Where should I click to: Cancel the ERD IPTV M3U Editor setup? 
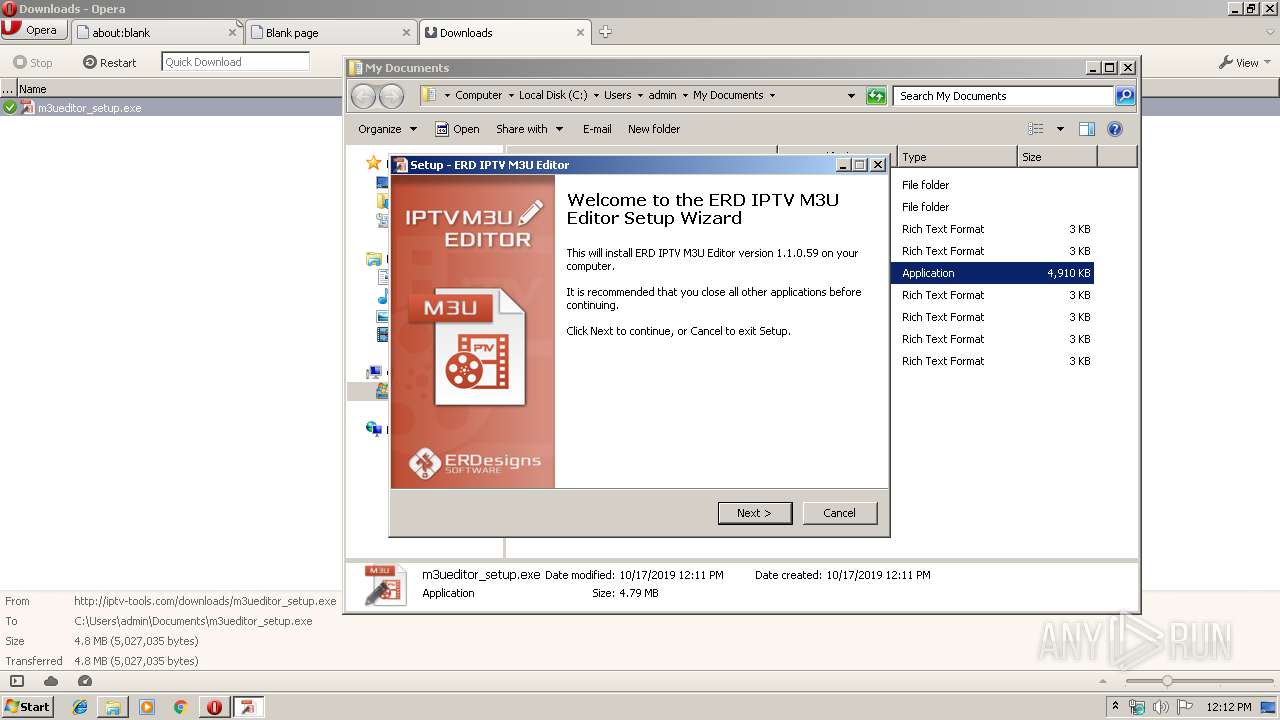839,513
